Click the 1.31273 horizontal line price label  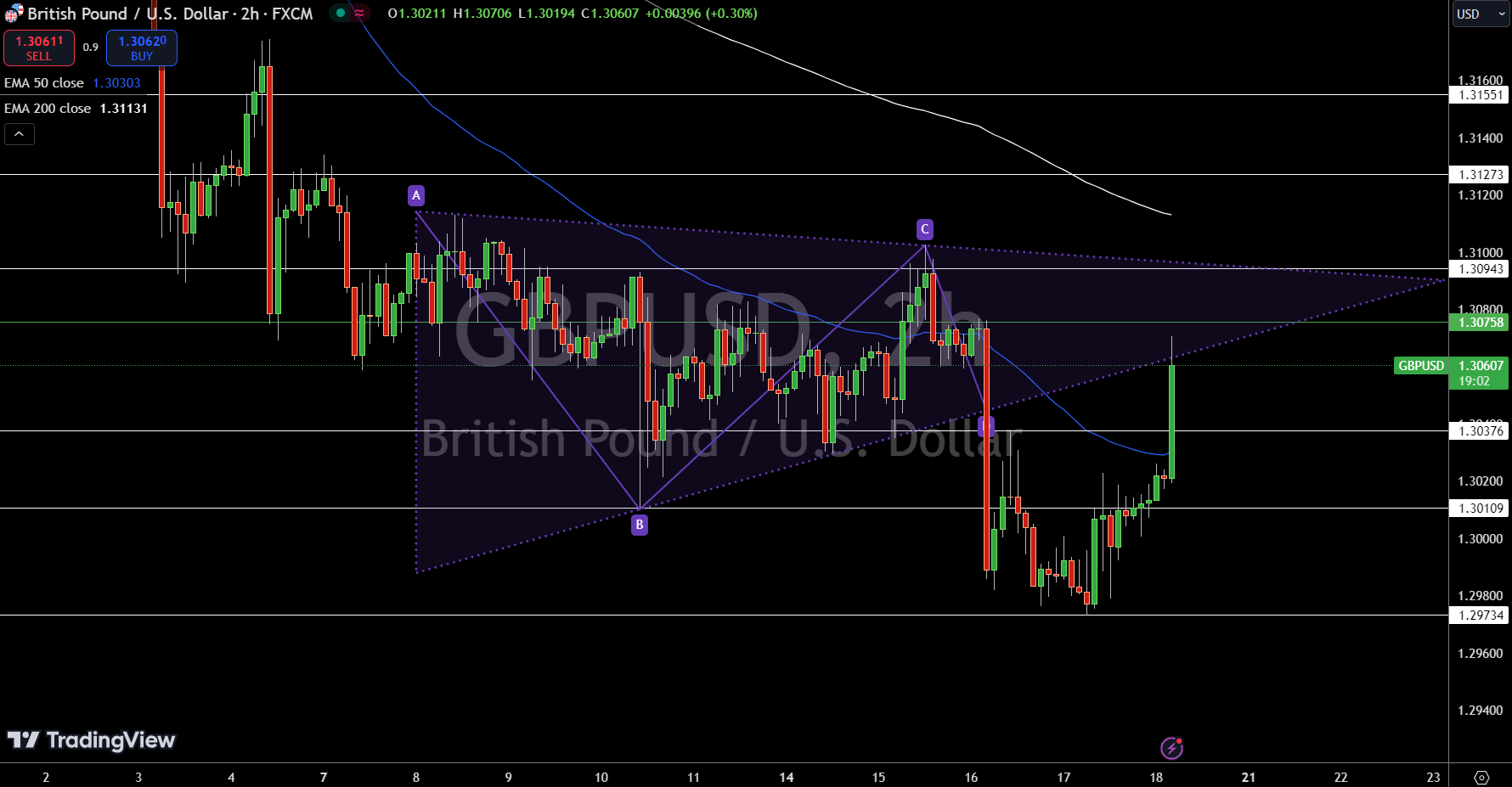pos(1480,175)
